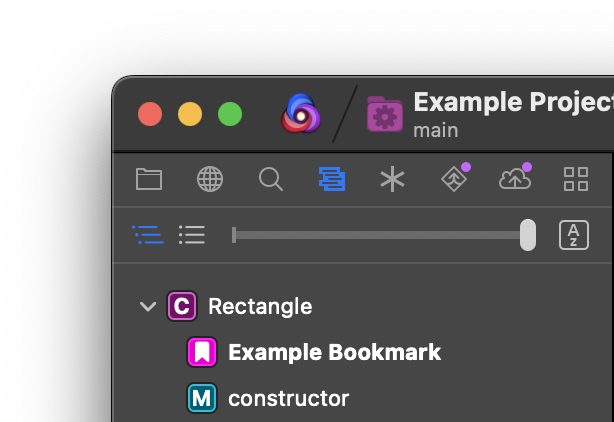Click the symbol depth slider handle
The width and height of the screenshot is (614, 422).
tap(528, 235)
